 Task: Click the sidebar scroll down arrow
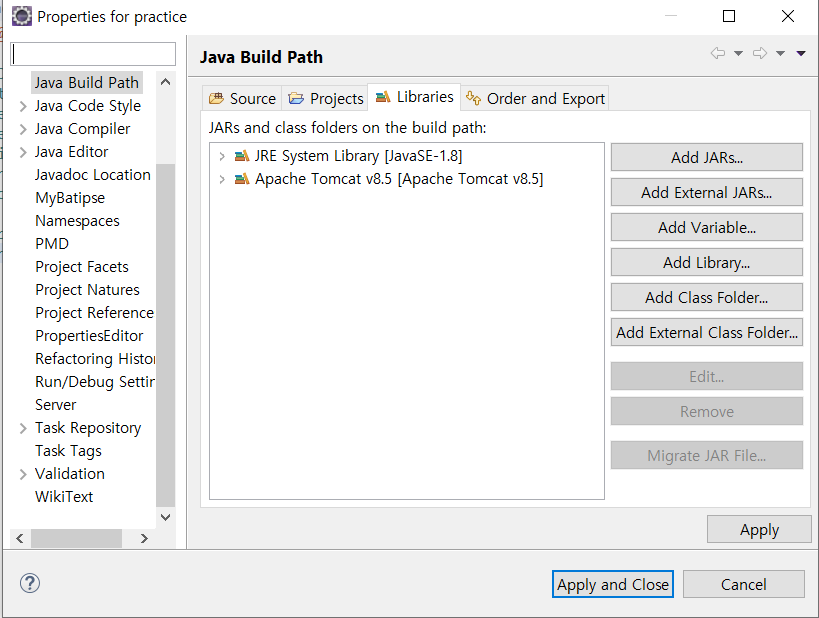(x=166, y=517)
